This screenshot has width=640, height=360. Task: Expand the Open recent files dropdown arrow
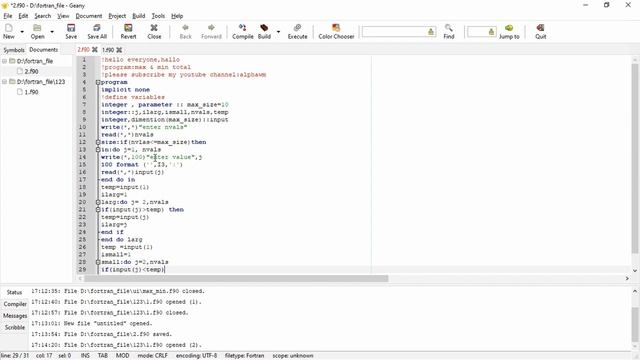52,31
